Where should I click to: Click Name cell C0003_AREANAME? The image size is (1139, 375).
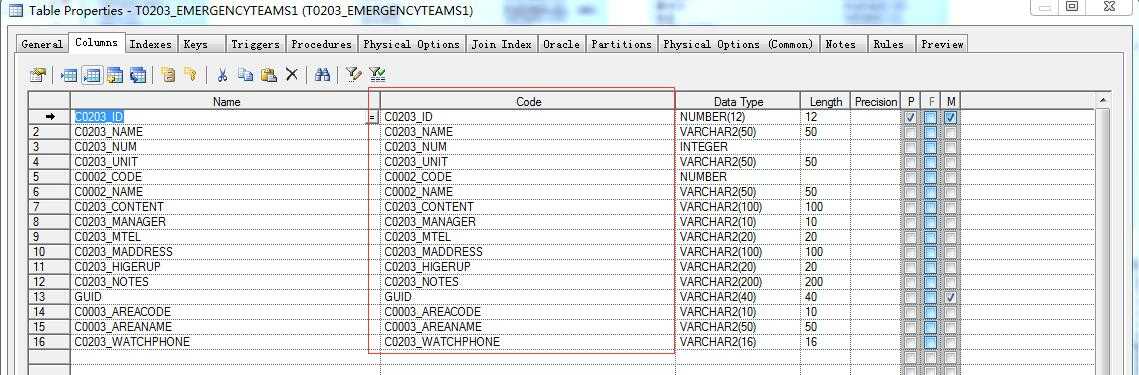(225, 327)
